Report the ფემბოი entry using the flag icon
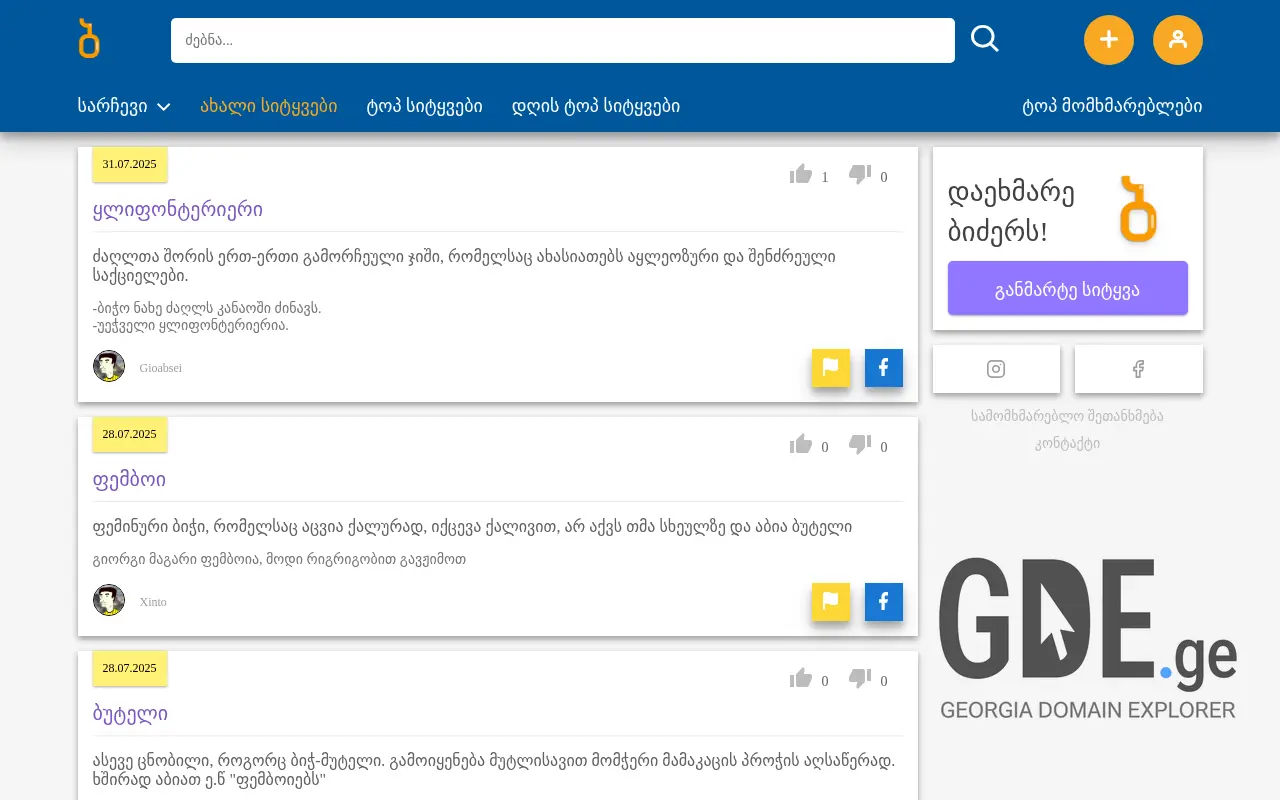Viewport: 1280px width, 800px height. pyautogui.click(x=830, y=601)
